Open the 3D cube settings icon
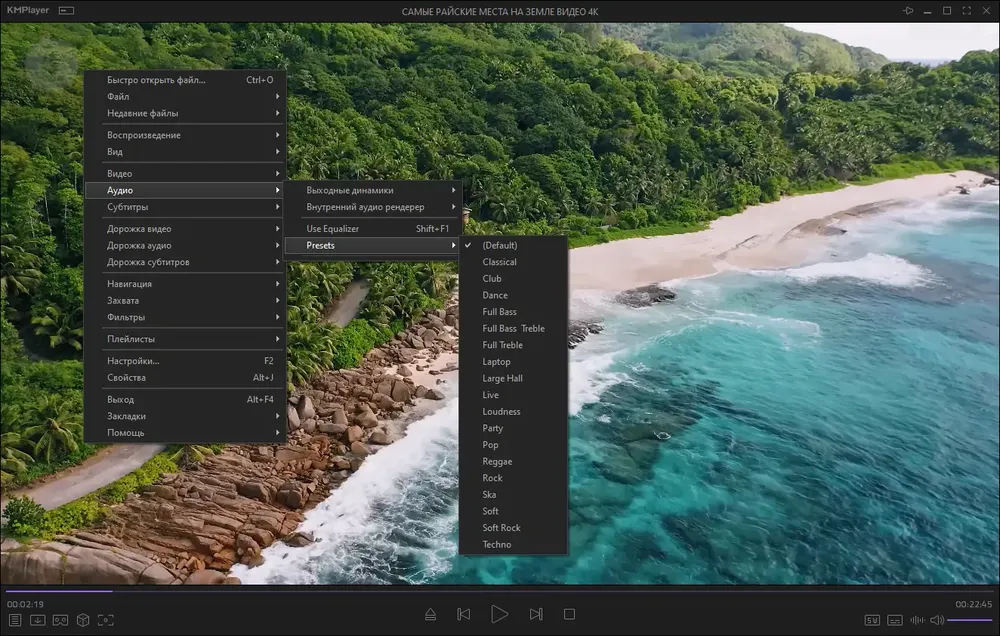 pyautogui.click(x=83, y=620)
